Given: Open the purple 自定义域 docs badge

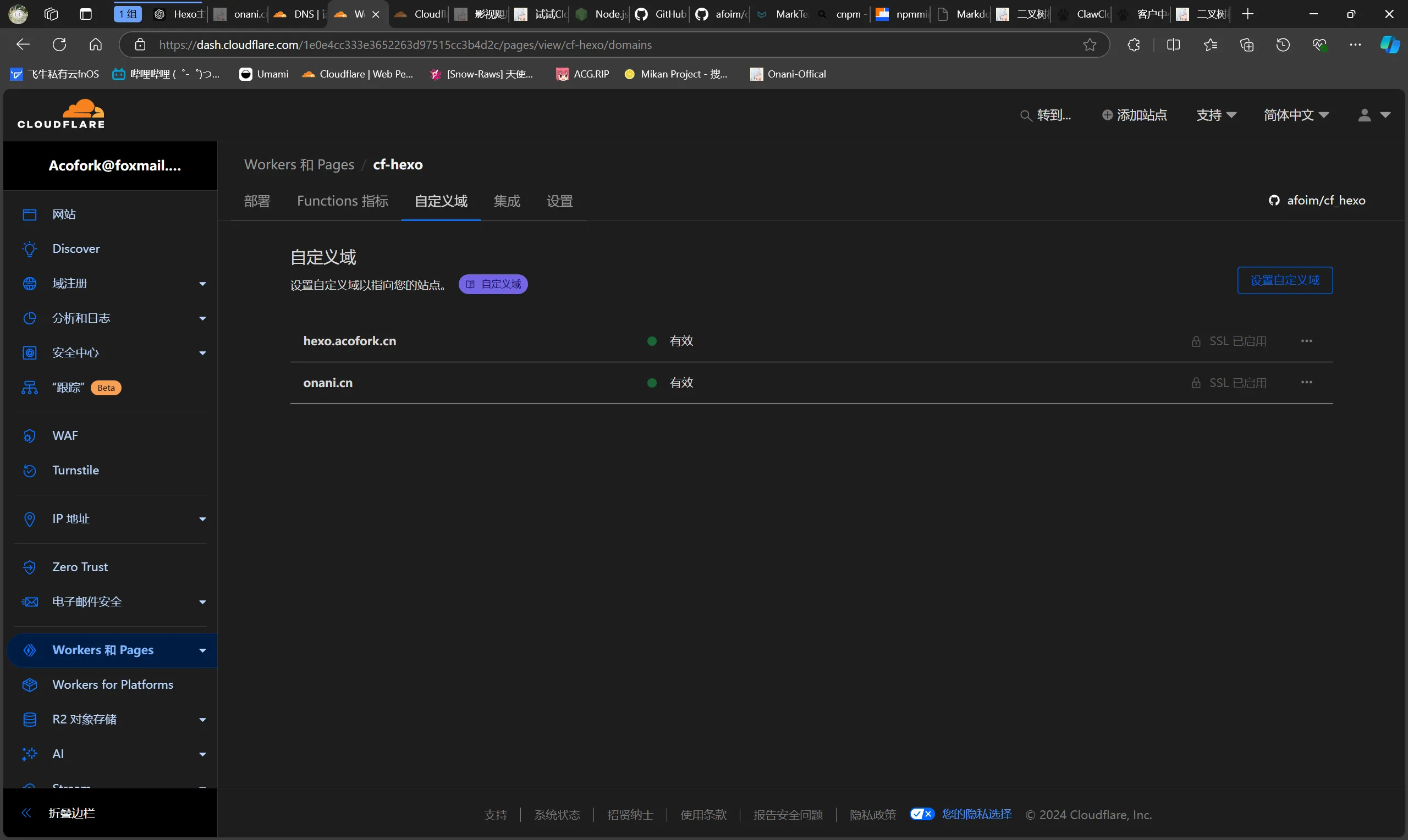Looking at the screenshot, I should [x=493, y=284].
